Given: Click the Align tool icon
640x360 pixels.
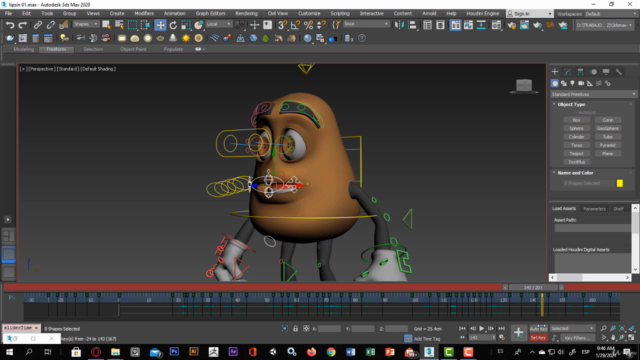Looking at the screenshot, I should click(x=412, y=25).
